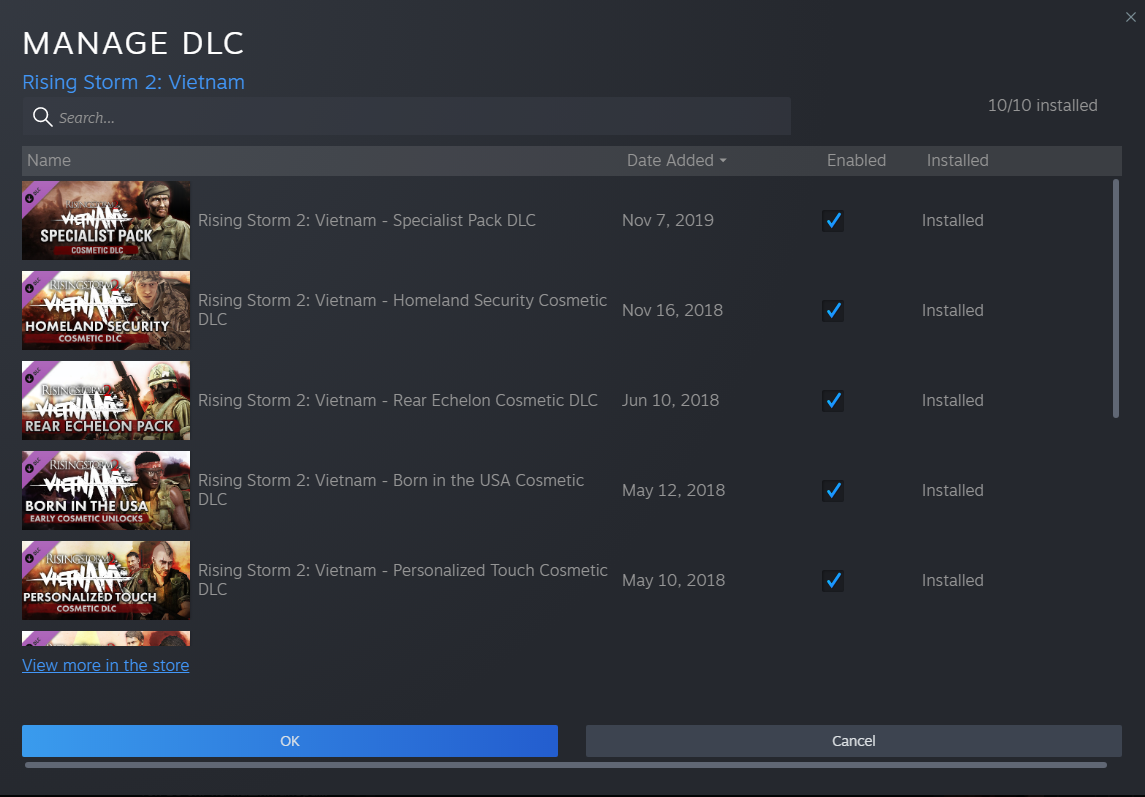This screenshot has height=797, width=1145.
Task: Click the Personalized Touch DLC thumbnail
Action: click(x=106, y=580)
